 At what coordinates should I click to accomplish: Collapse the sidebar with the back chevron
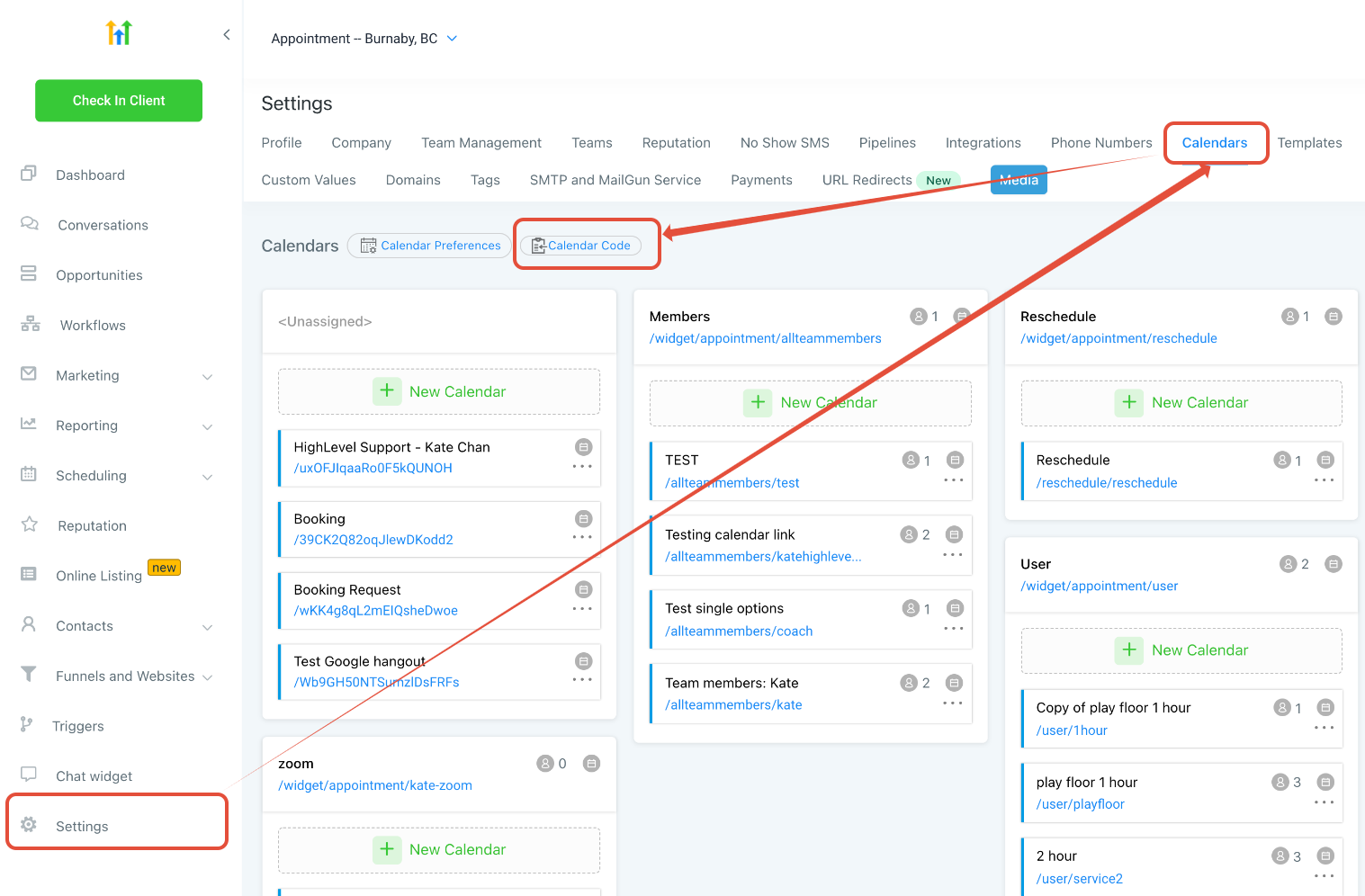coord(227,35)
